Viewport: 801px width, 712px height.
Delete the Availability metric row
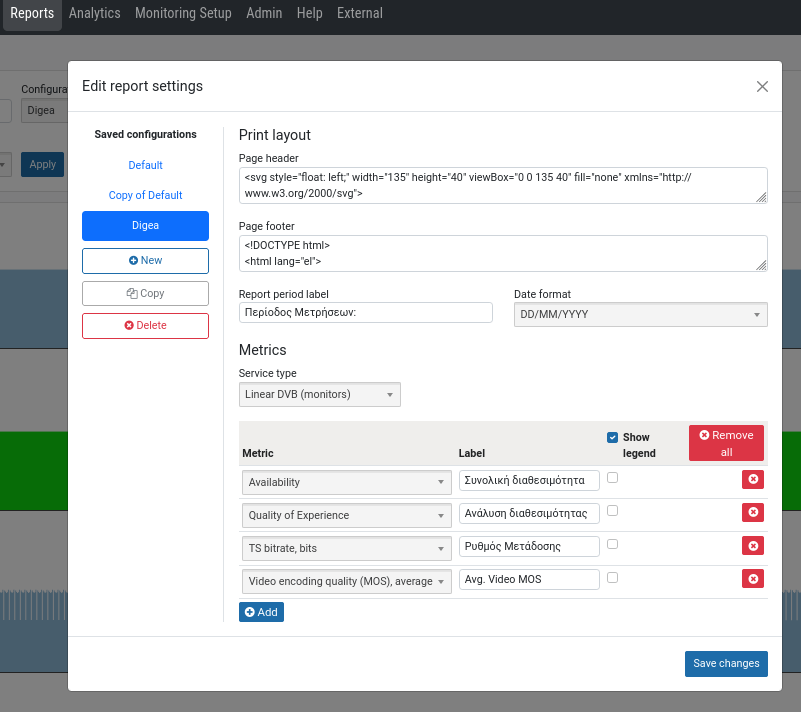point(752,480)
